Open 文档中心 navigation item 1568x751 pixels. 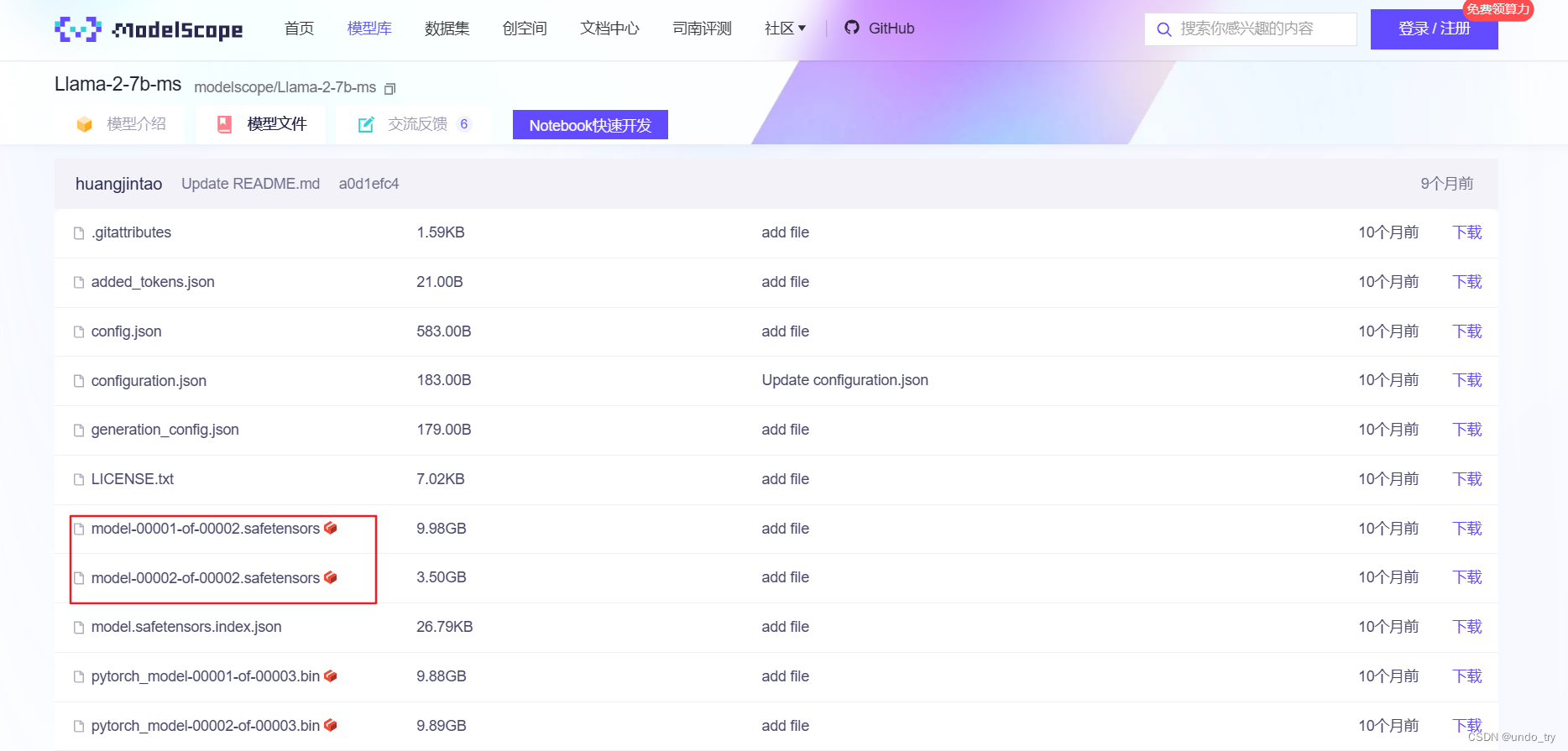click(609, 29)
